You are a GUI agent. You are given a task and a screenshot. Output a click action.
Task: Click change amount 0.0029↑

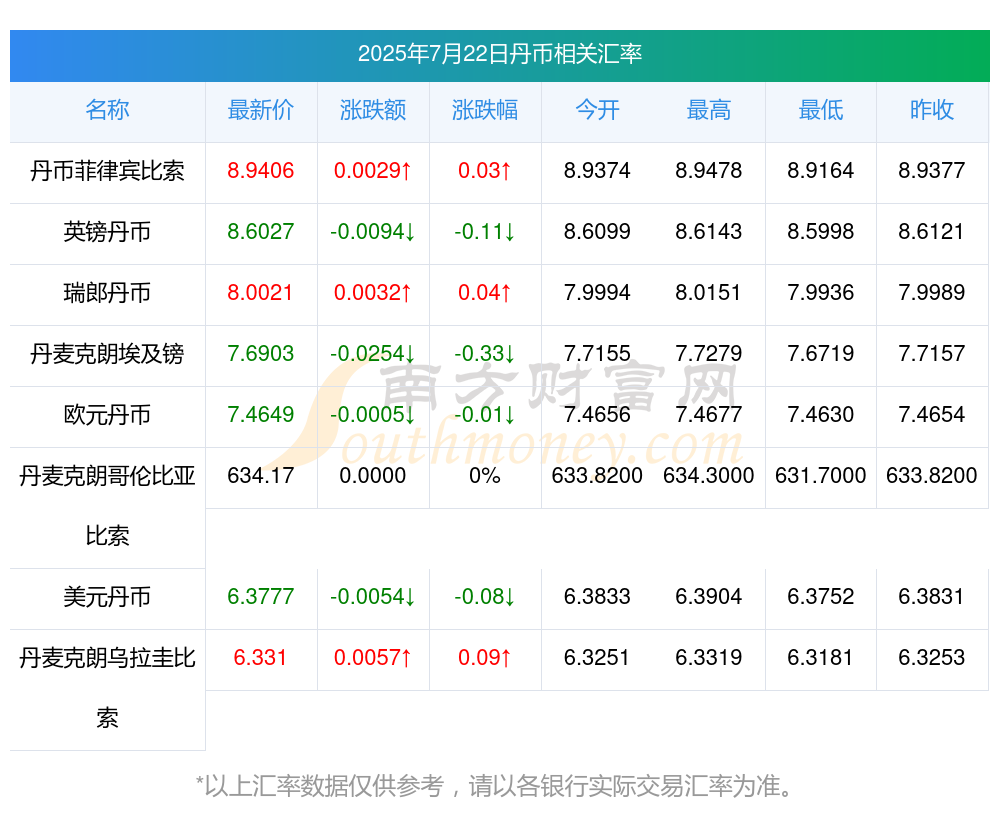372,170
